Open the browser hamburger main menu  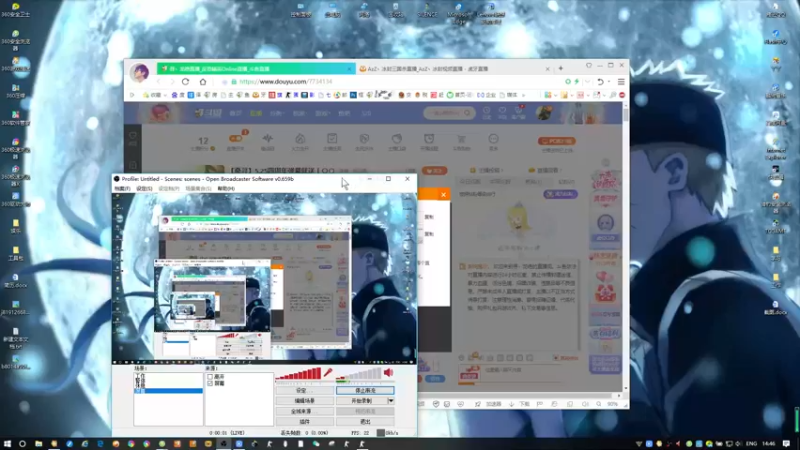coord(621,82)
